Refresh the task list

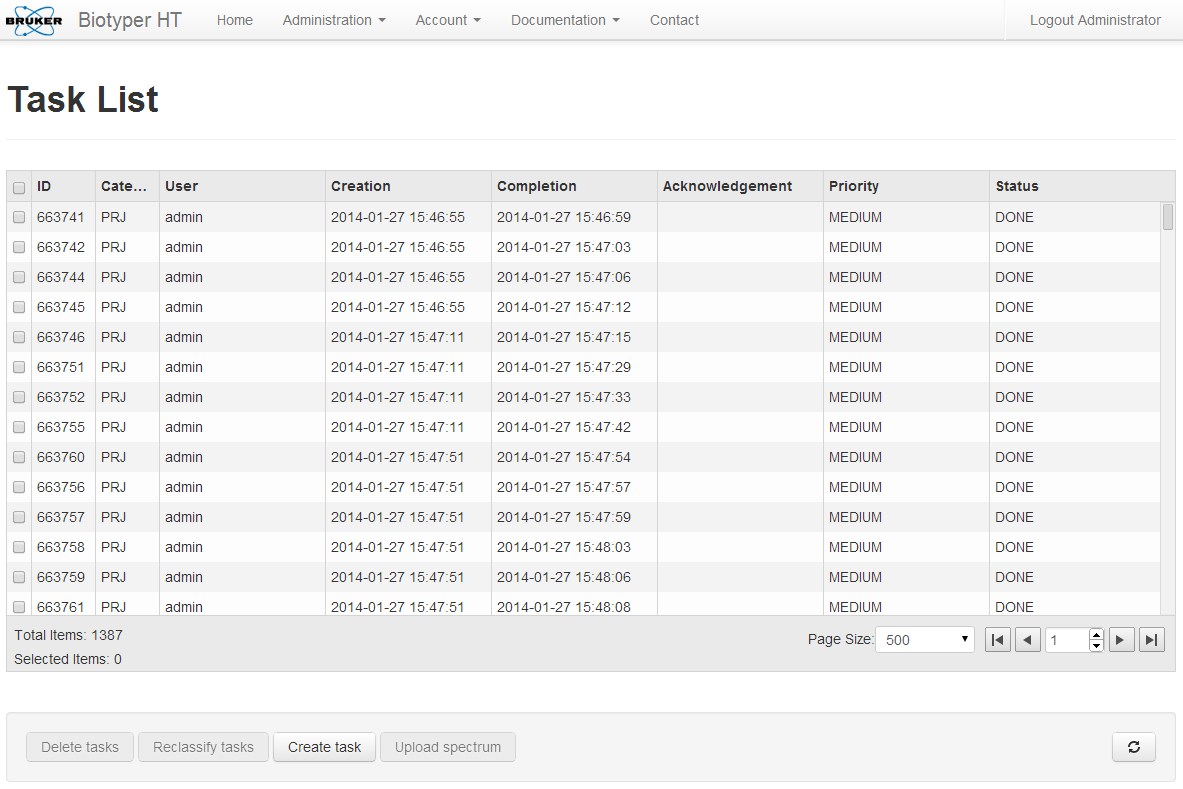[x=1133, y=747]
